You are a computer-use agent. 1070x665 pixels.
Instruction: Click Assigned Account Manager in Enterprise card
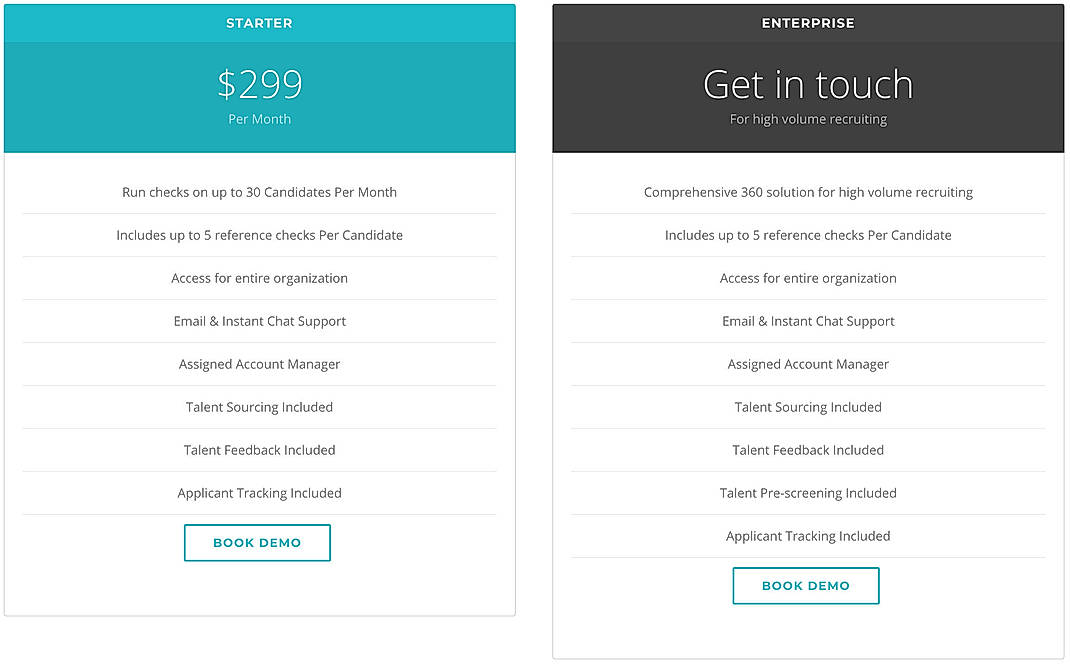[807, 364]
